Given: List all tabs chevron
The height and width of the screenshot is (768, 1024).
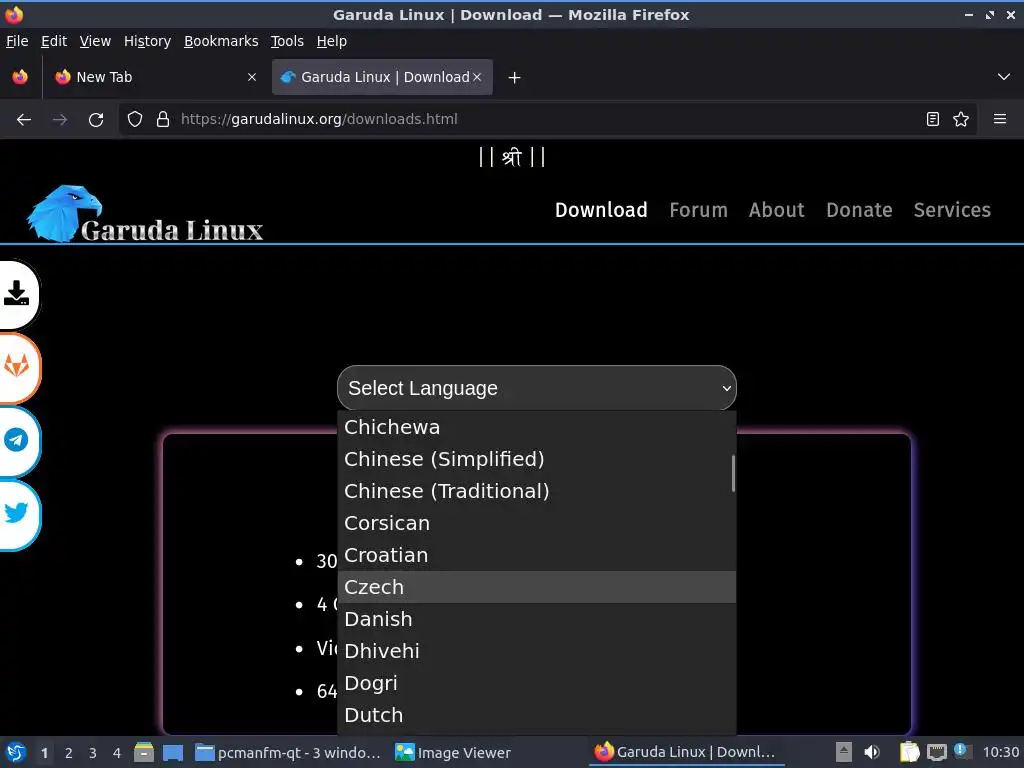Looking at the screenshot, I should (x=1004, y=77).
